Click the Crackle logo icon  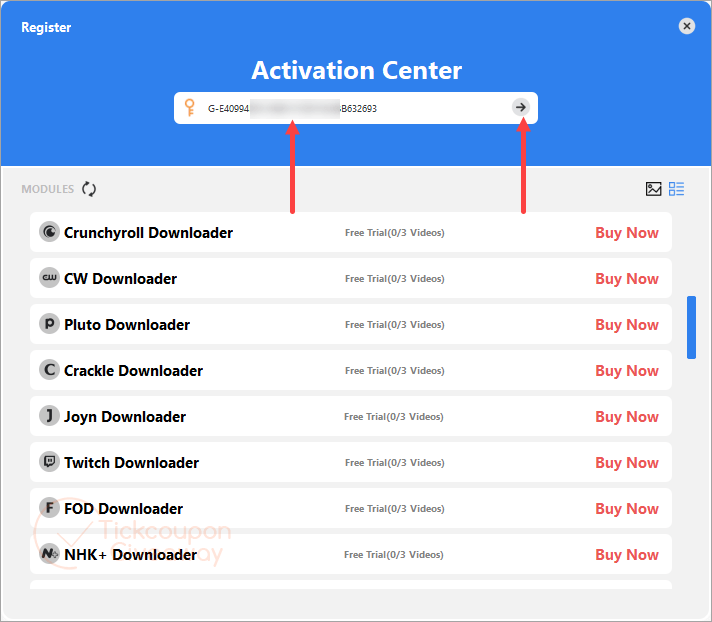coord(49,370)
